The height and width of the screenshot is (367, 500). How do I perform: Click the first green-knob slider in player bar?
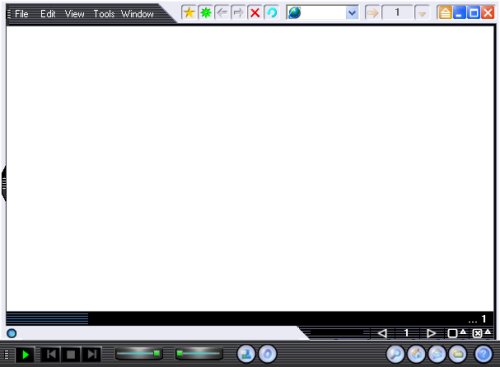point(139,354)
